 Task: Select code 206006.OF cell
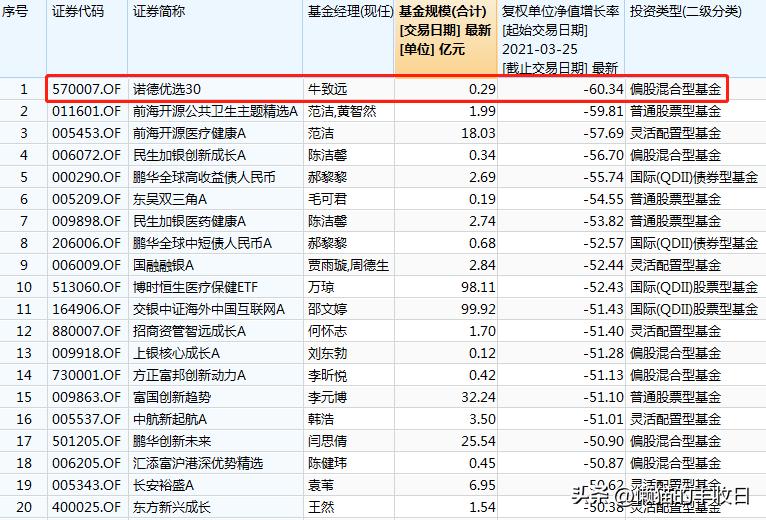click(x=86, y=243)
